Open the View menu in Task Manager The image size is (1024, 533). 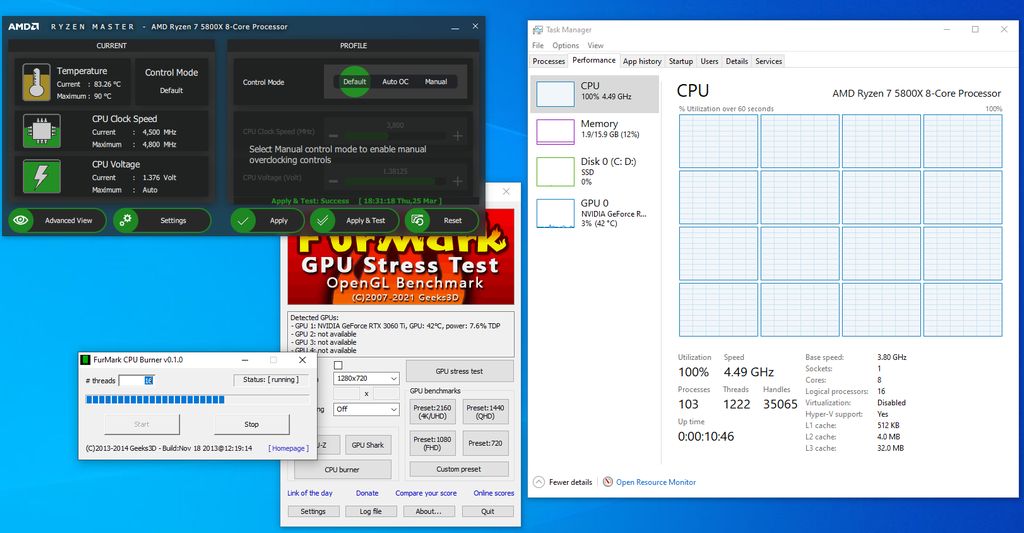point(596,46)
